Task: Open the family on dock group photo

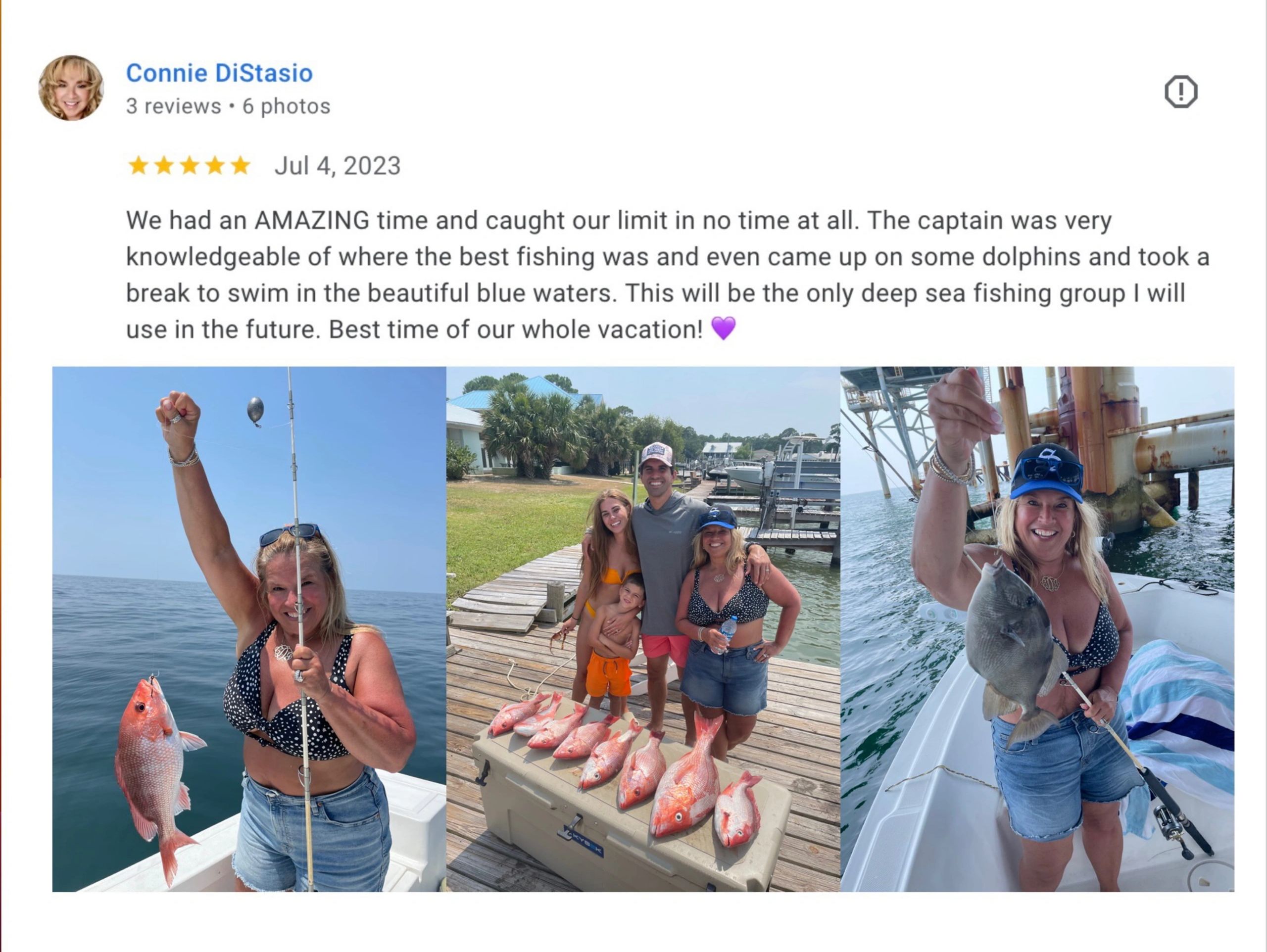Action: point(643,629)
